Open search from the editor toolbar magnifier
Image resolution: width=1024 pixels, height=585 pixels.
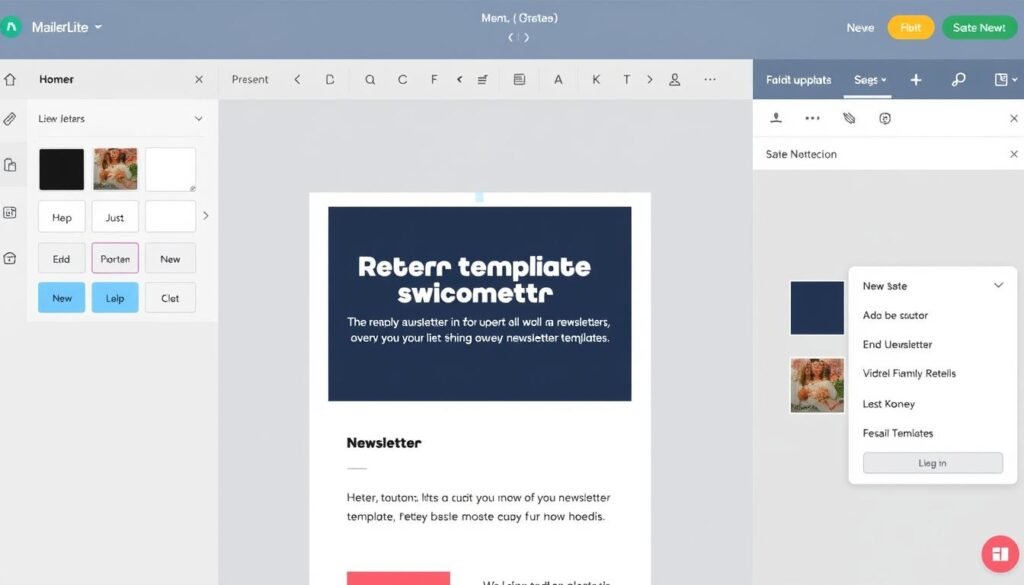tap(369, 79)
